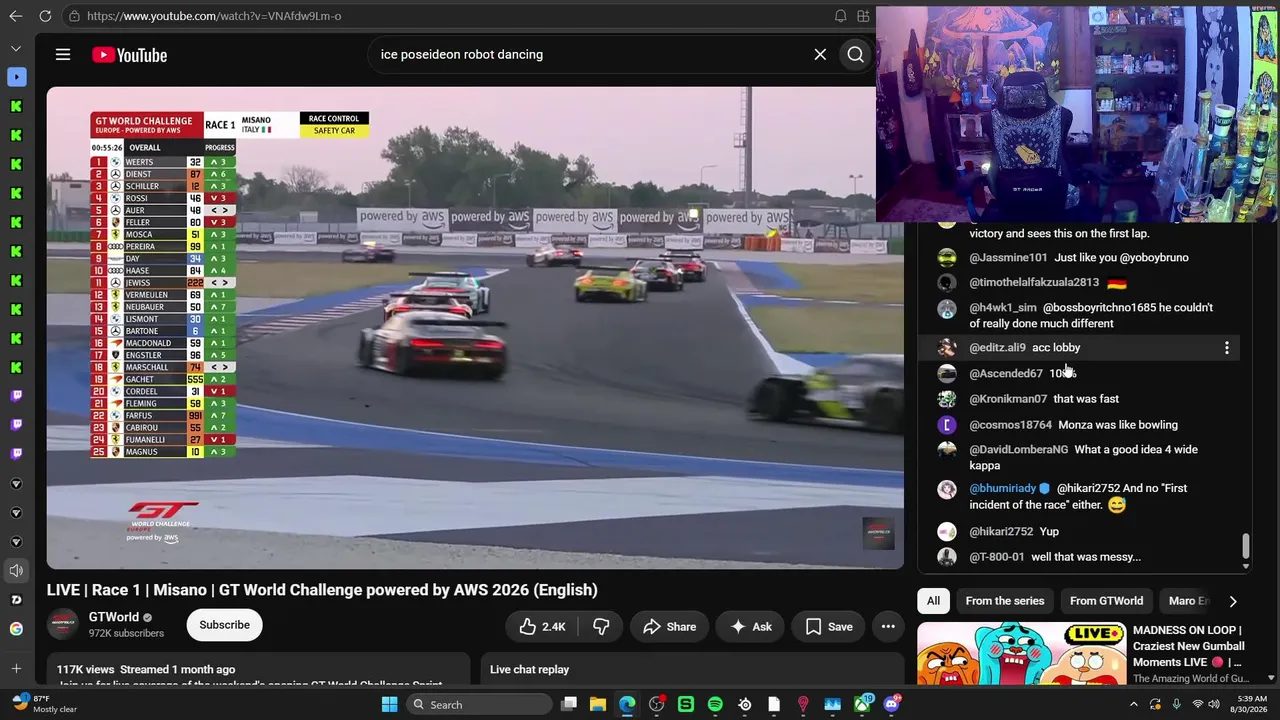Image resolution: width=1280 pixels, height=720 pixels.
Task: Click author @hikari2752 on the 'Yup' message
Action: [1001, 532]
